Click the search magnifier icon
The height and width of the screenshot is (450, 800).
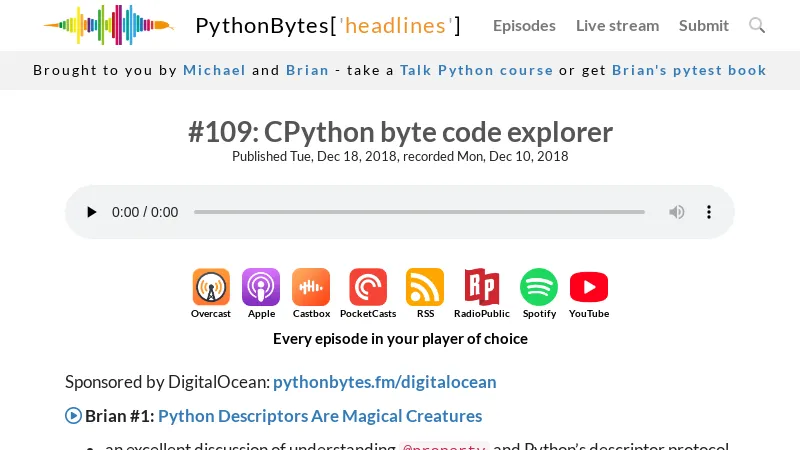coord(757,26)
